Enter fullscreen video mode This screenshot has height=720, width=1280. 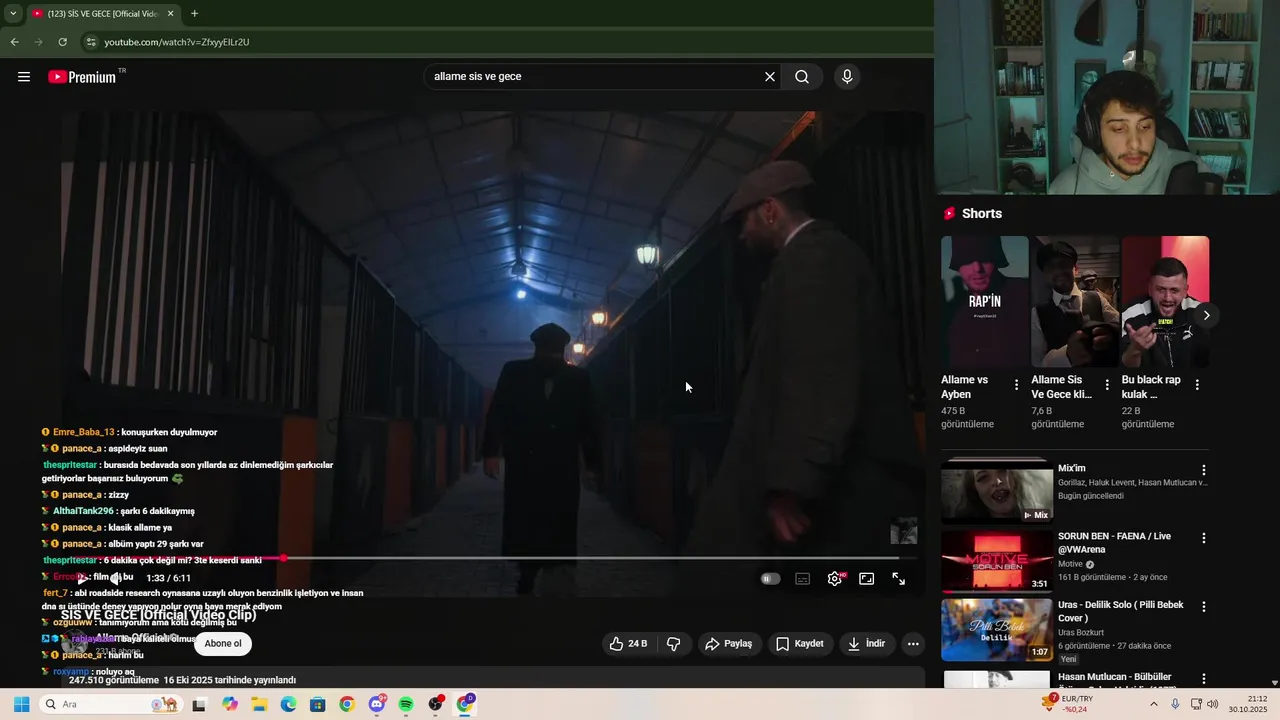coord(899,579)
